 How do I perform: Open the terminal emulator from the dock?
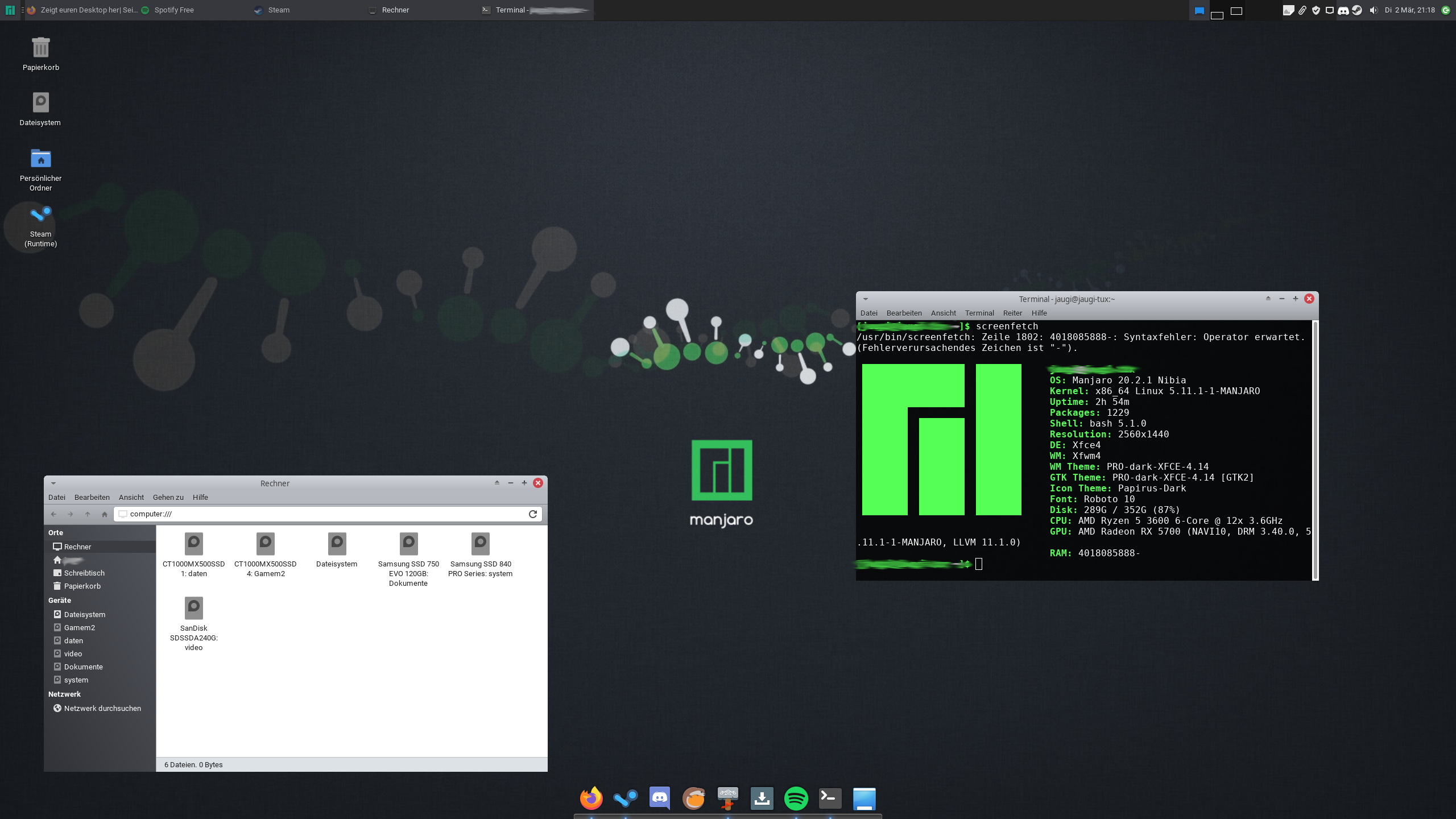[x=830, y=798]
